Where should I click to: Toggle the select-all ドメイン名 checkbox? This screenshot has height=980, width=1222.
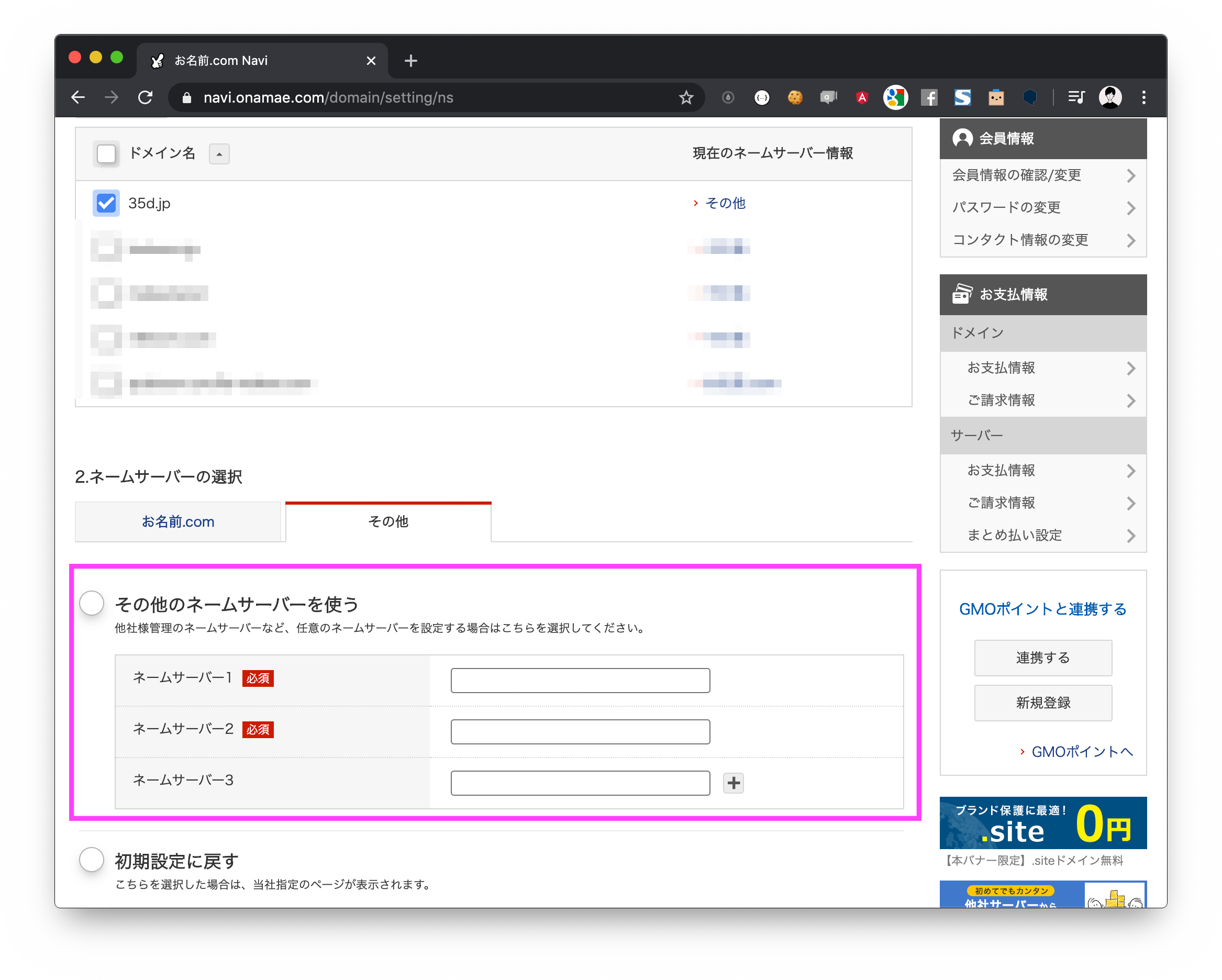tap(106, 153)
